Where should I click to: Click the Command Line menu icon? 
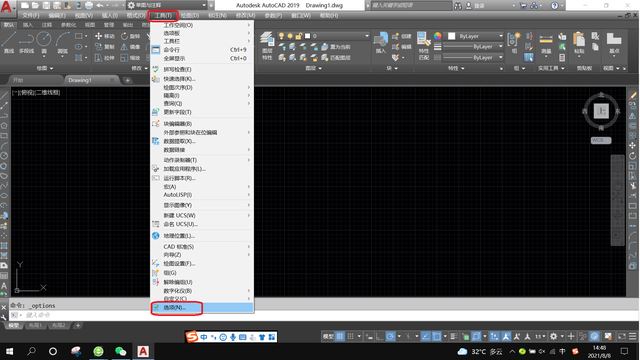point(156,50)
